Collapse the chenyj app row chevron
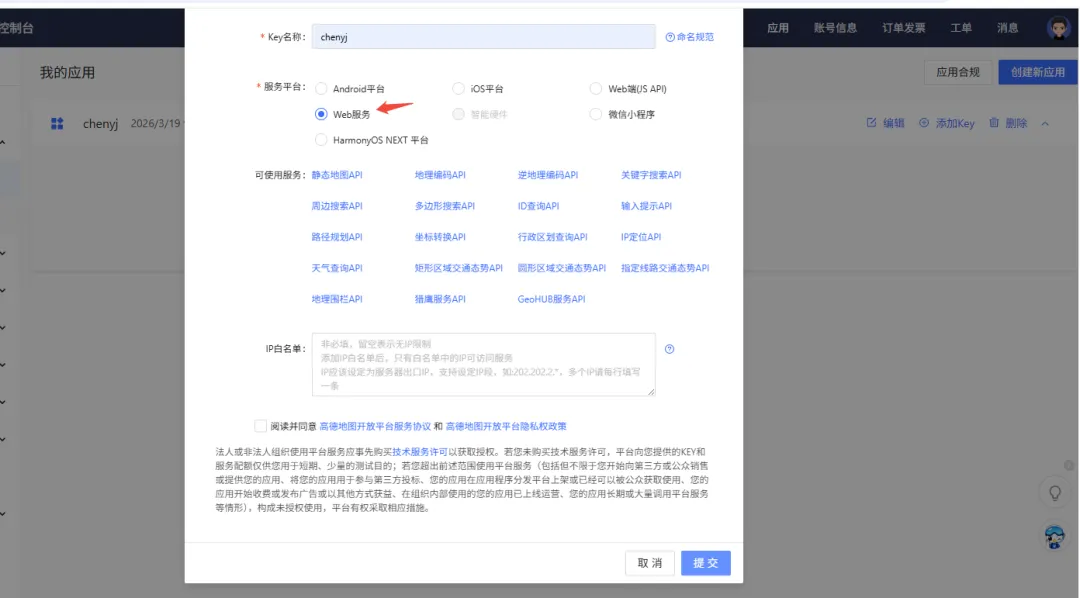Viewport: 1080px width, 598px height. [1045, 123]
